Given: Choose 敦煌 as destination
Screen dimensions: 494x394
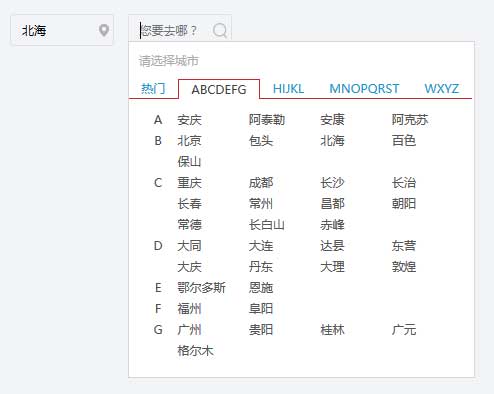Looking at the screenshot, I should [x=404, y=267].
